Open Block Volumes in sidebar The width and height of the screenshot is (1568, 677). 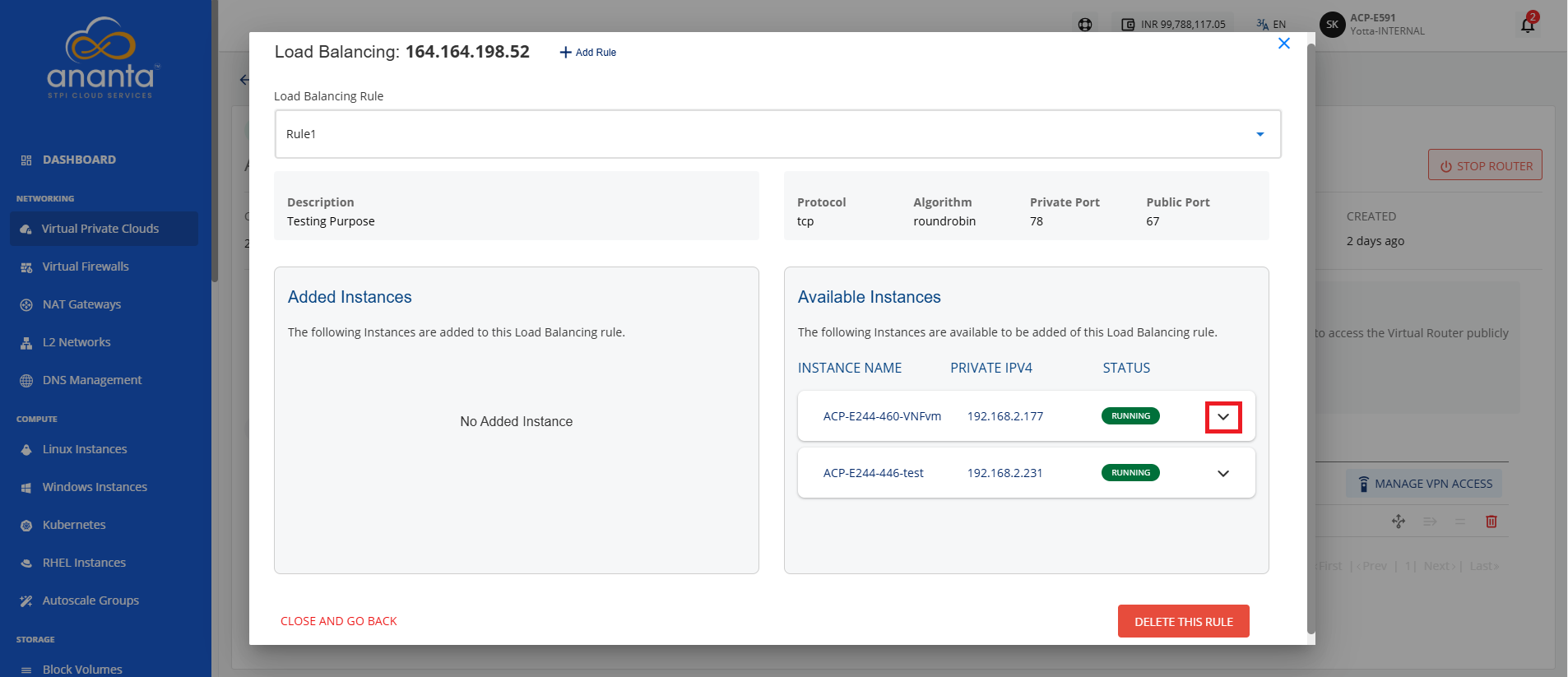click(x=82, y=670)
